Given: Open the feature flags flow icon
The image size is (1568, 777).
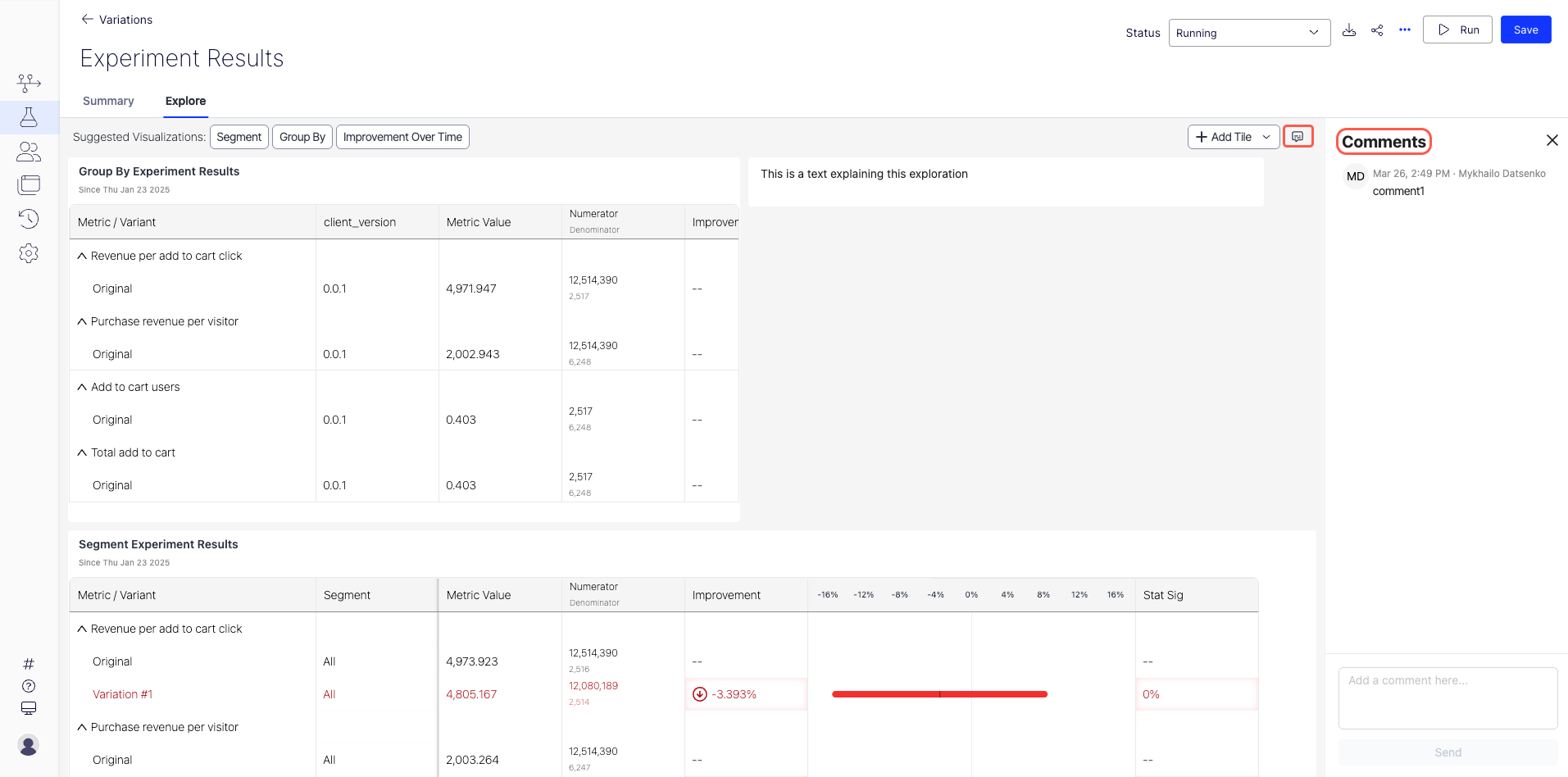Looking at the screenshot, I should click(29, 83).
